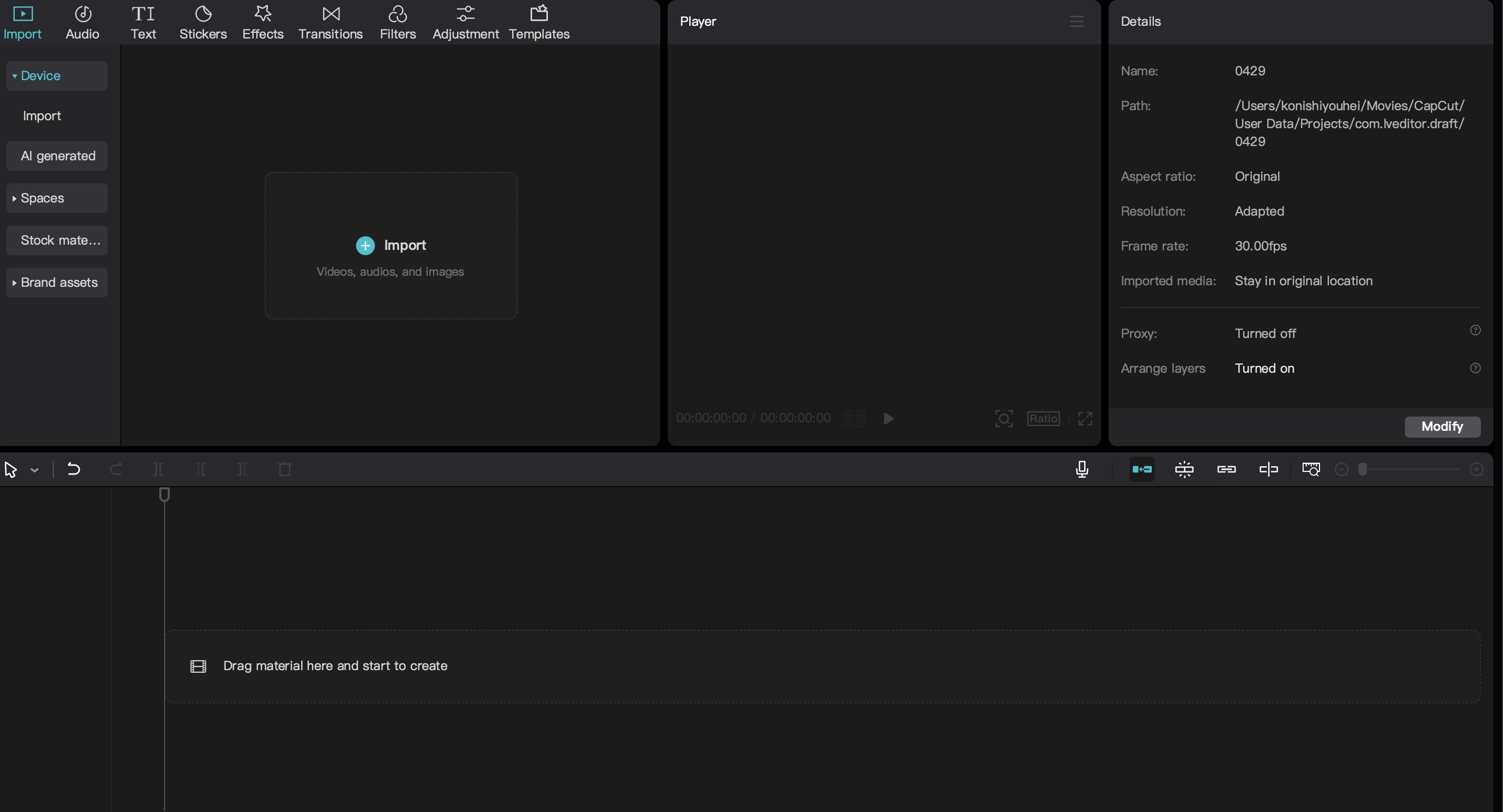Screen dimensions: 1503x812
Task: Zoom in the timeline
Action: click(x=1476, y=470)
